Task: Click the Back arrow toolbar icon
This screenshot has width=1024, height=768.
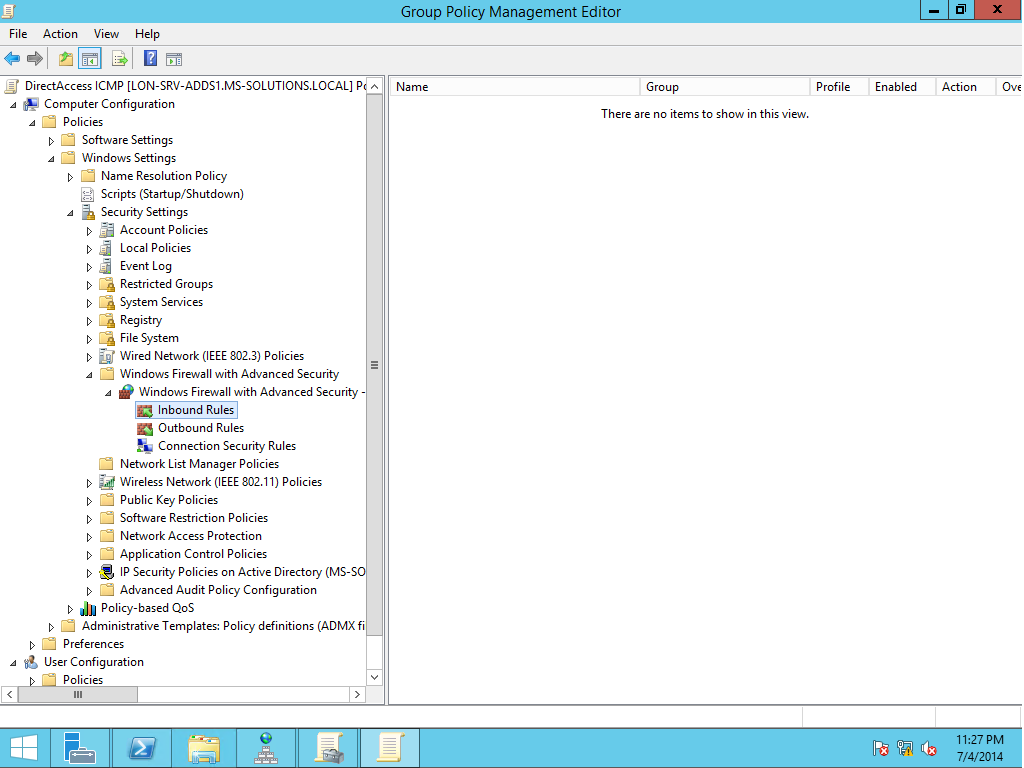Action: click(12, 59)
